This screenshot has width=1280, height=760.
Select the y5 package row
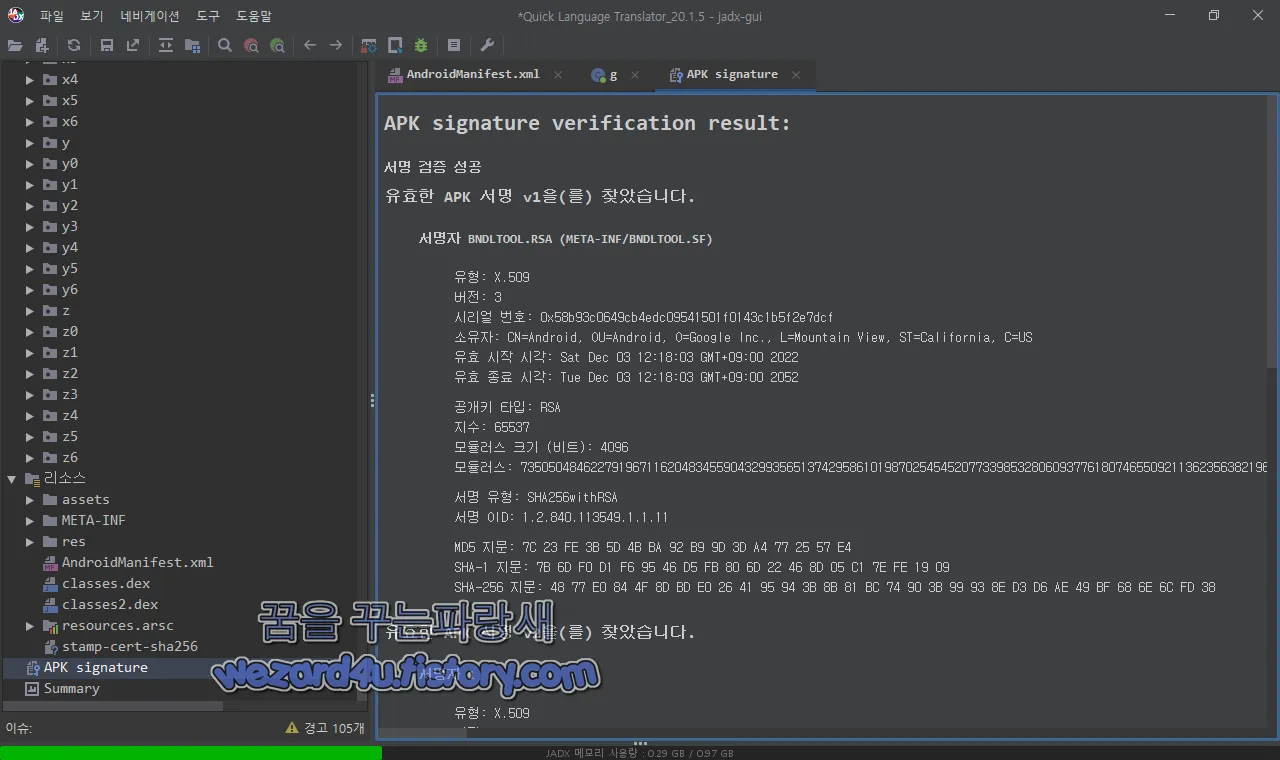click(x=69, y=268)
